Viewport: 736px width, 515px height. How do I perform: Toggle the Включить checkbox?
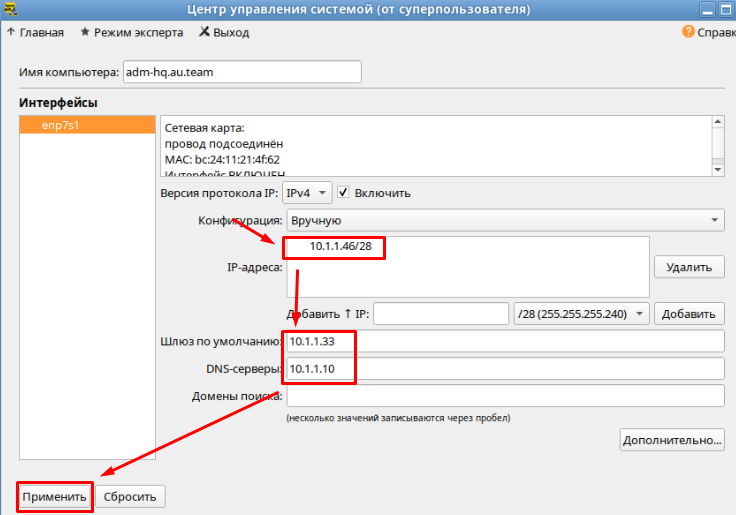(x=343, y=193)
